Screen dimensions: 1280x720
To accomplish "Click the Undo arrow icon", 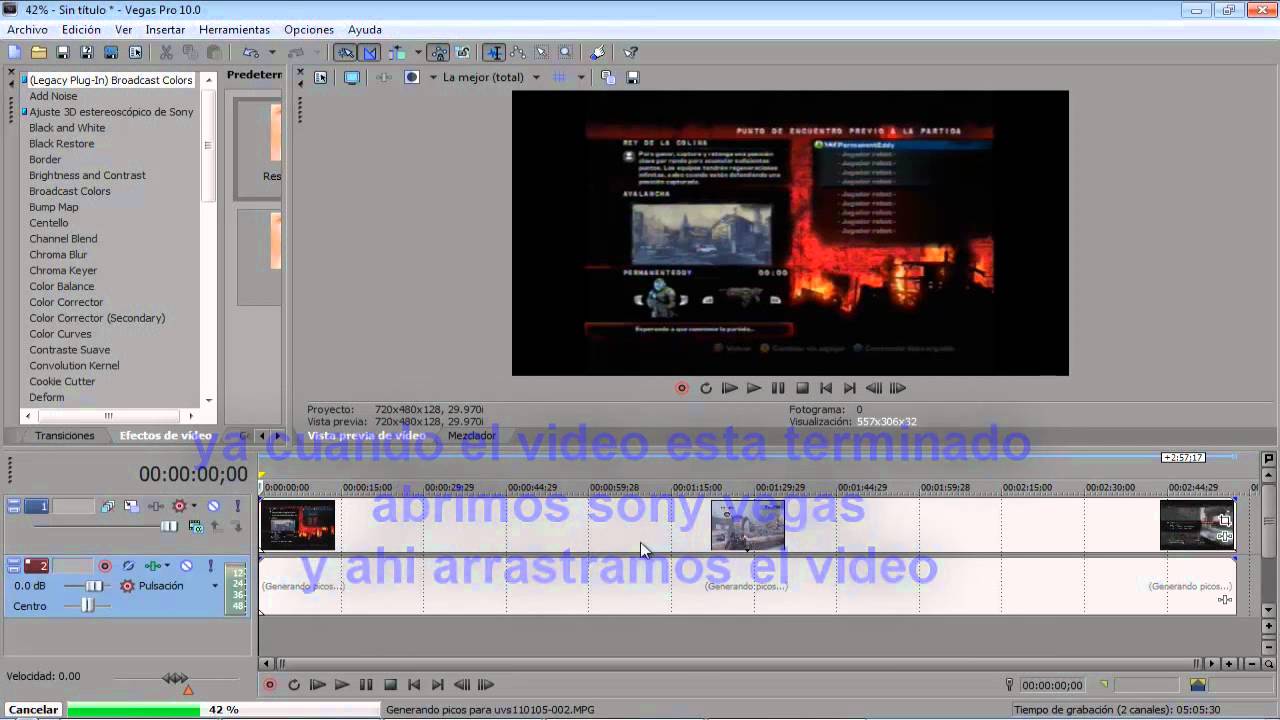I will coord(250,53).
